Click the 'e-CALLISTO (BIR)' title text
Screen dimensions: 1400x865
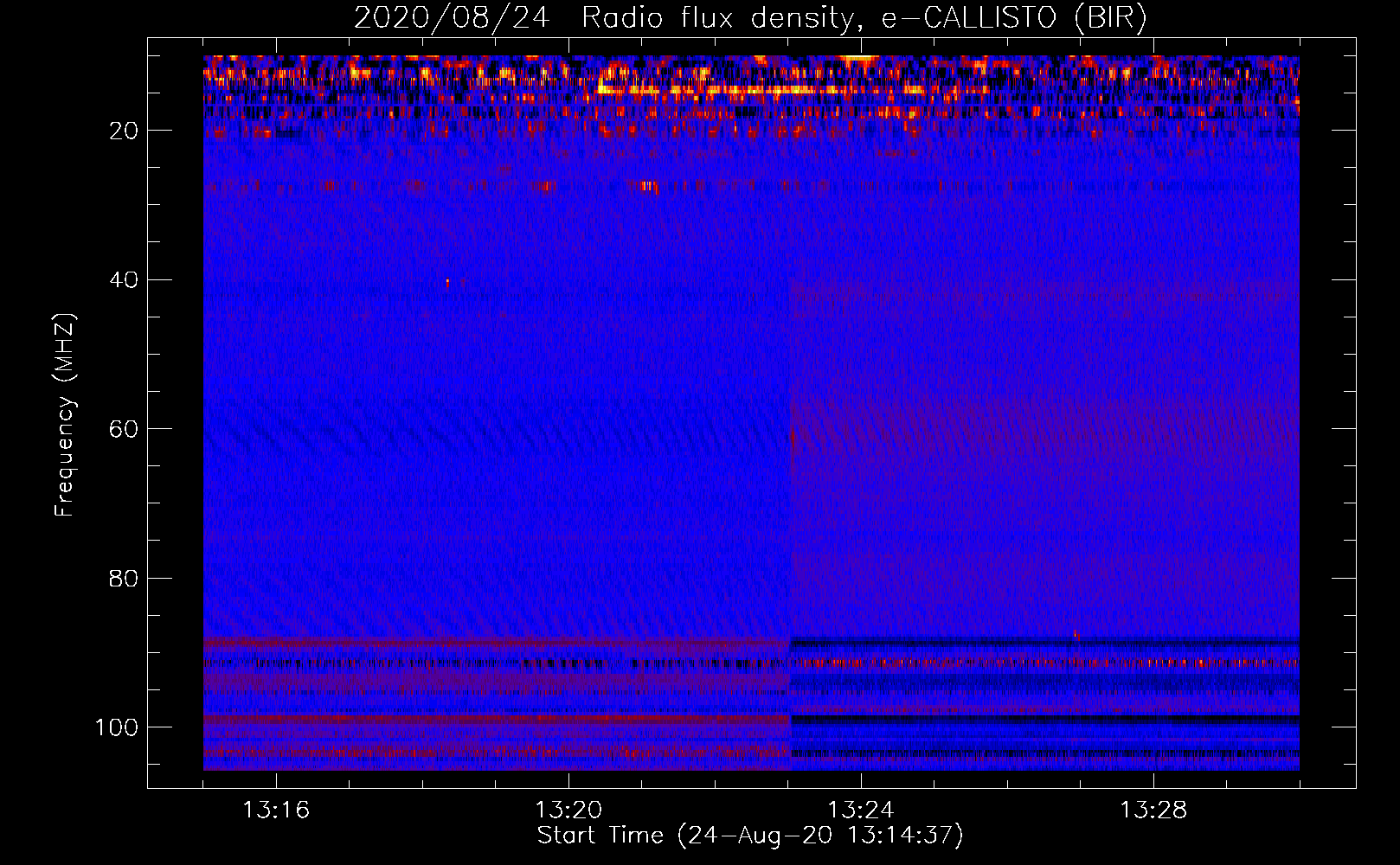1015,19
